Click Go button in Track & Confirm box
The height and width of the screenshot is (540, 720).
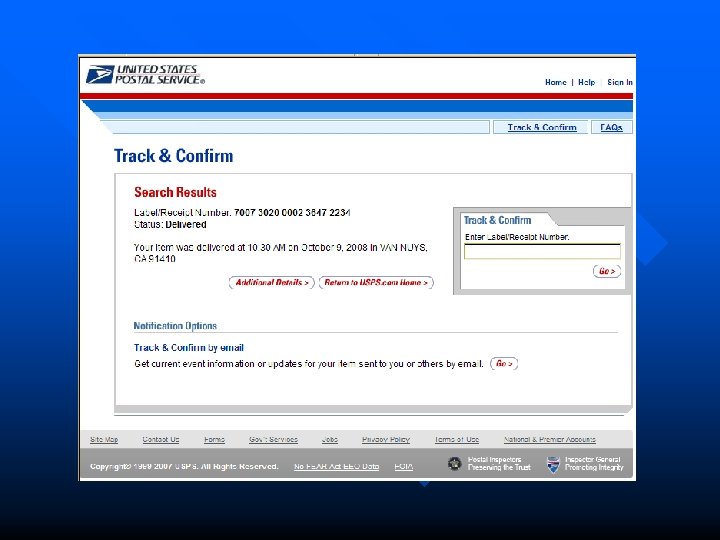click(607, 271)
